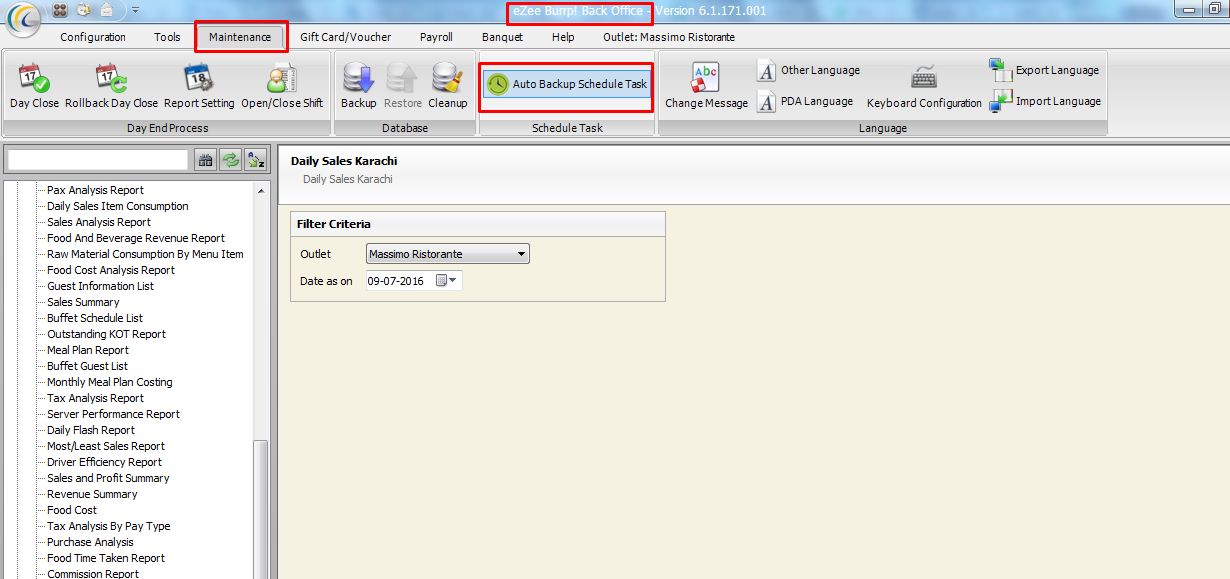
Task: Select Food And Beverage Revenue Report
Action: click(136, 238)
